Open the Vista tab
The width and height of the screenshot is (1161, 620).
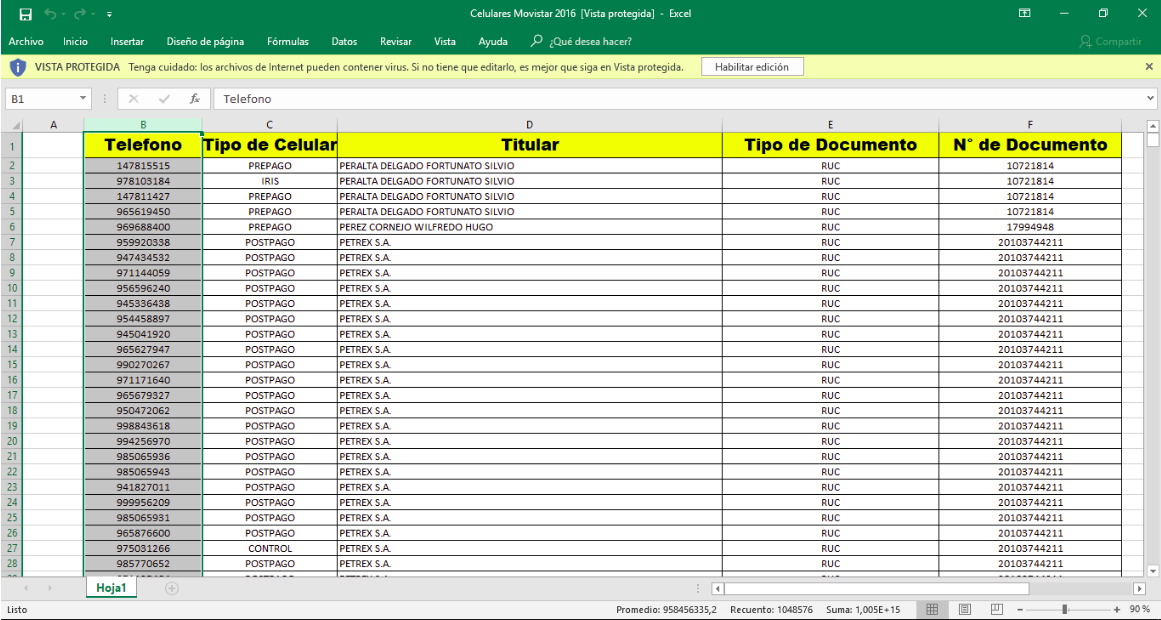pyautogui.click(x=445, y=41)
